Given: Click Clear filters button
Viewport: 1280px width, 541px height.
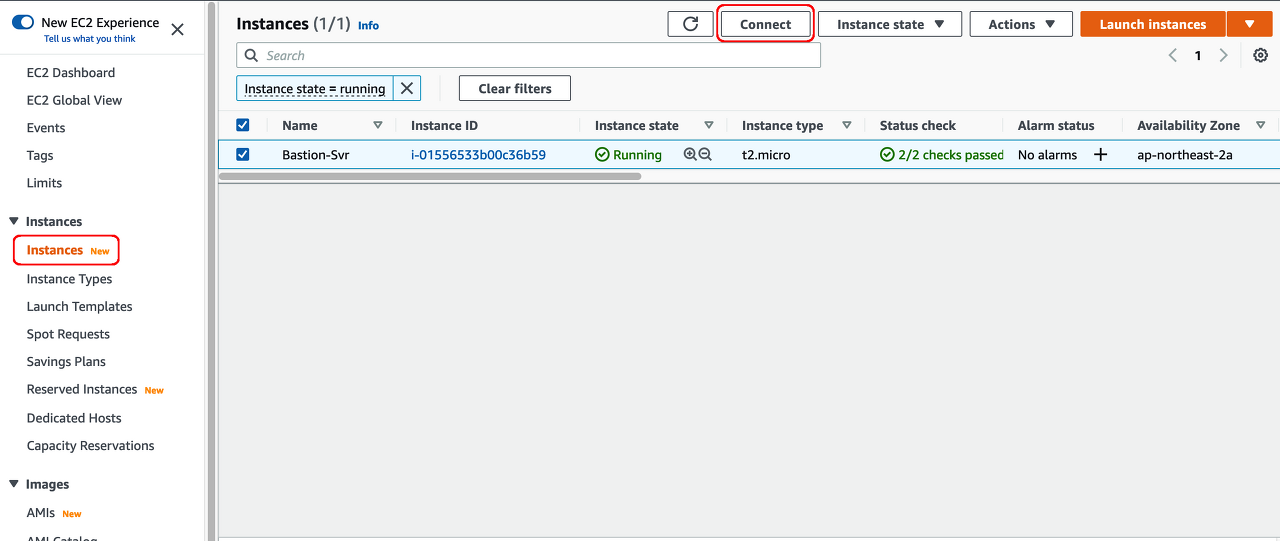Looking at the screenshot, I should 515,88.
